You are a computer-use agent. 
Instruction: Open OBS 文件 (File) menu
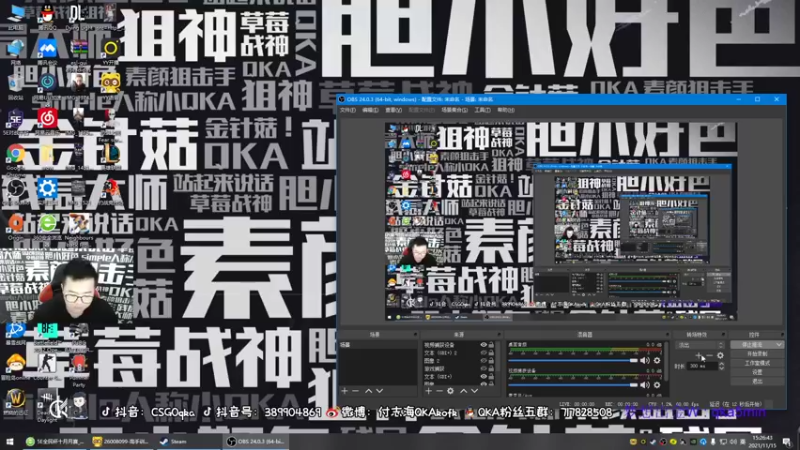click(x=347, y=110)
